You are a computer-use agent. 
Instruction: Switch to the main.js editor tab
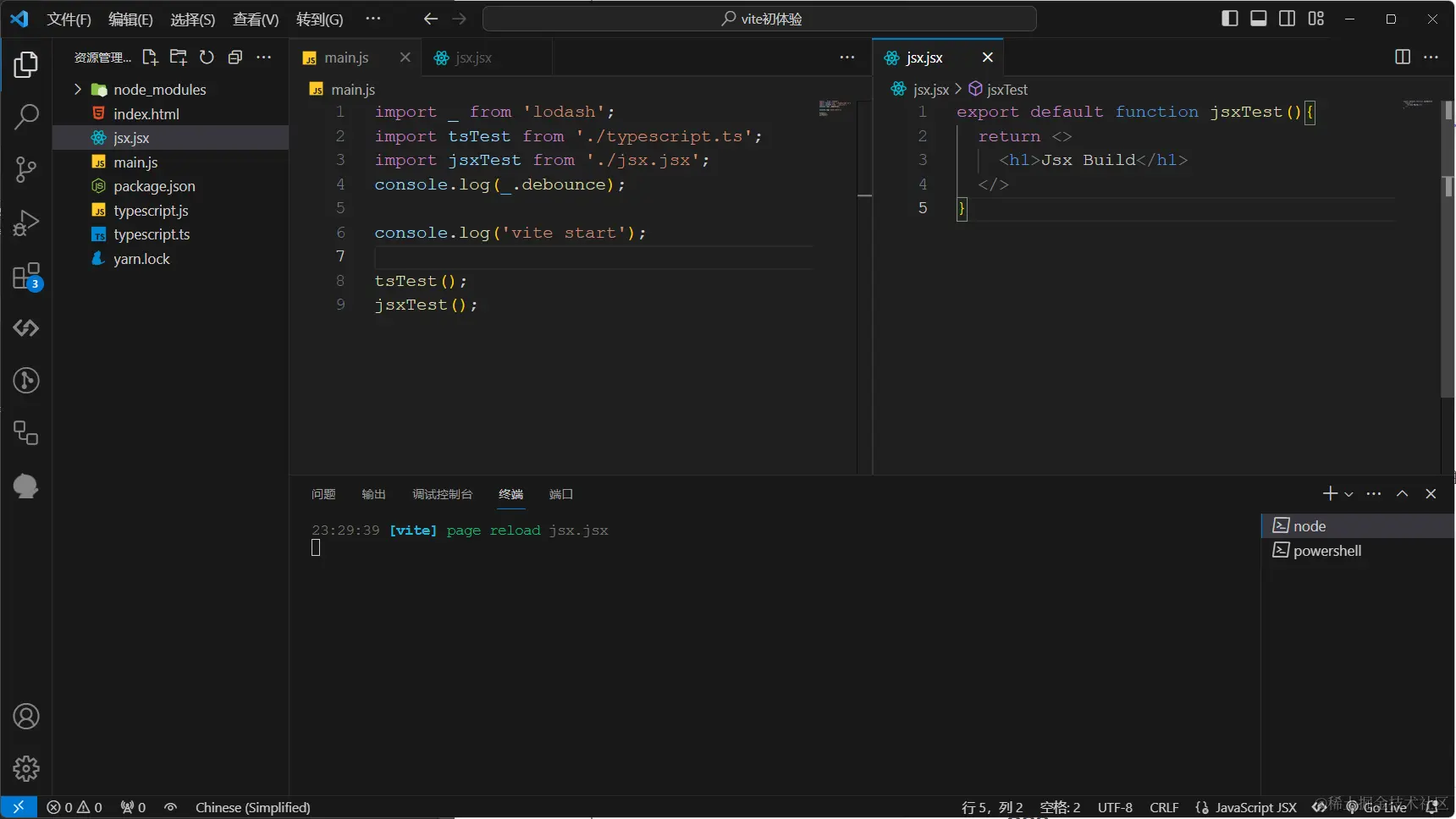(x=356, y=58)
